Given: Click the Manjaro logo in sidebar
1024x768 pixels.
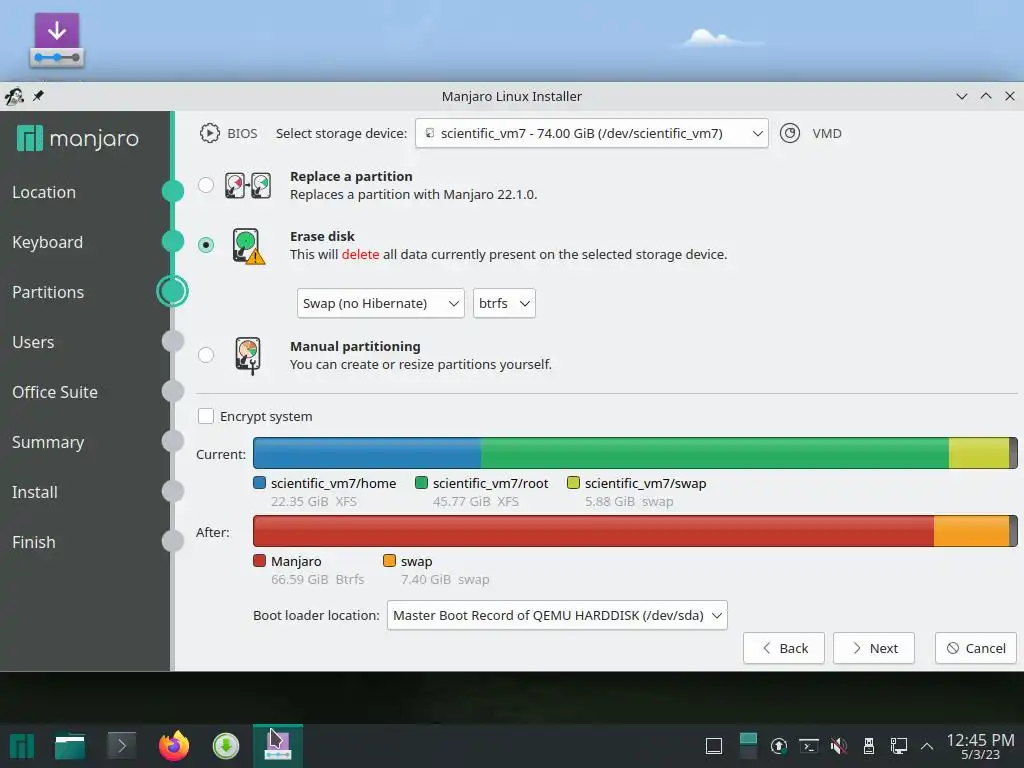Looking at the screenshot, I should coord(78,138).
